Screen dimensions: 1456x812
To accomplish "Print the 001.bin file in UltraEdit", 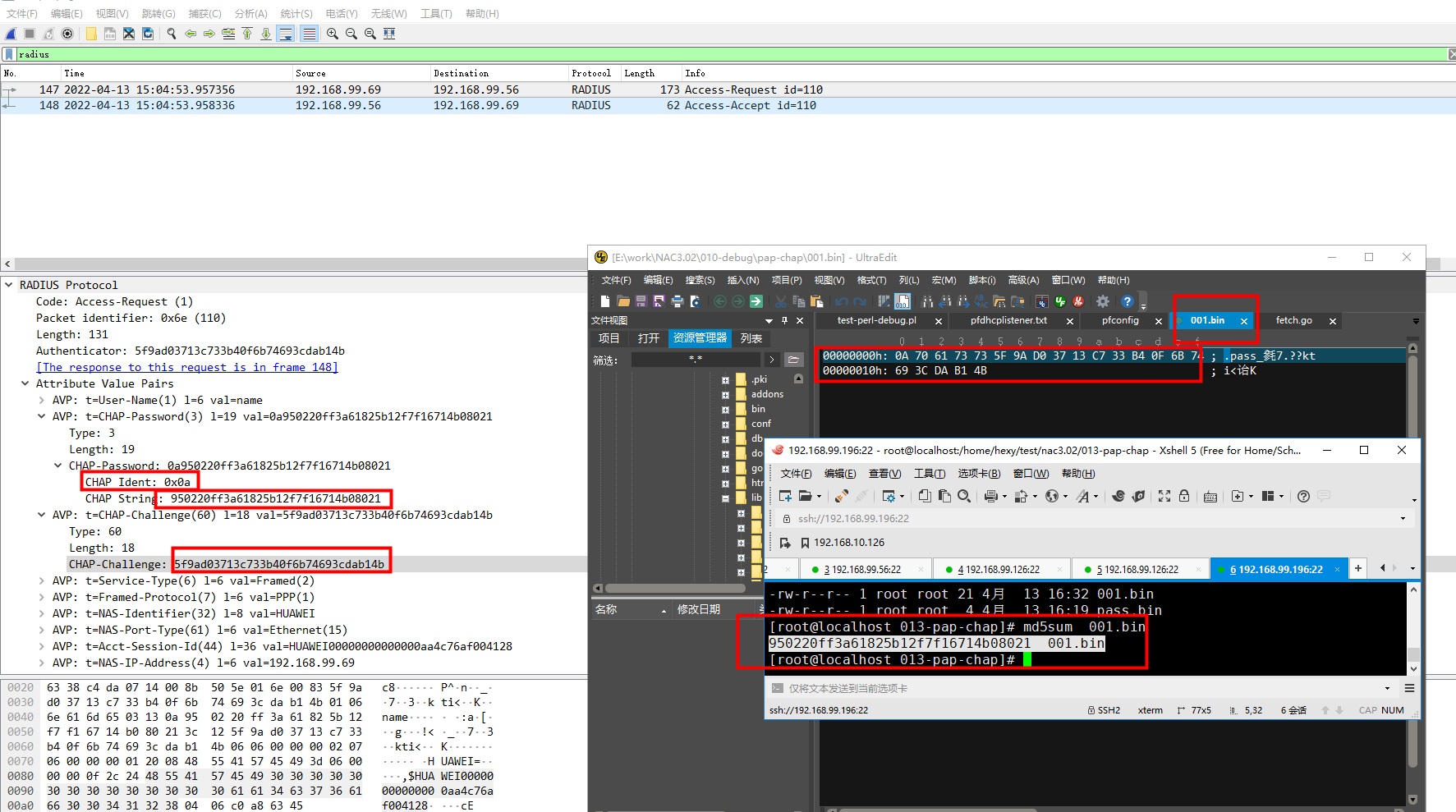I will (x=678, y=301).
